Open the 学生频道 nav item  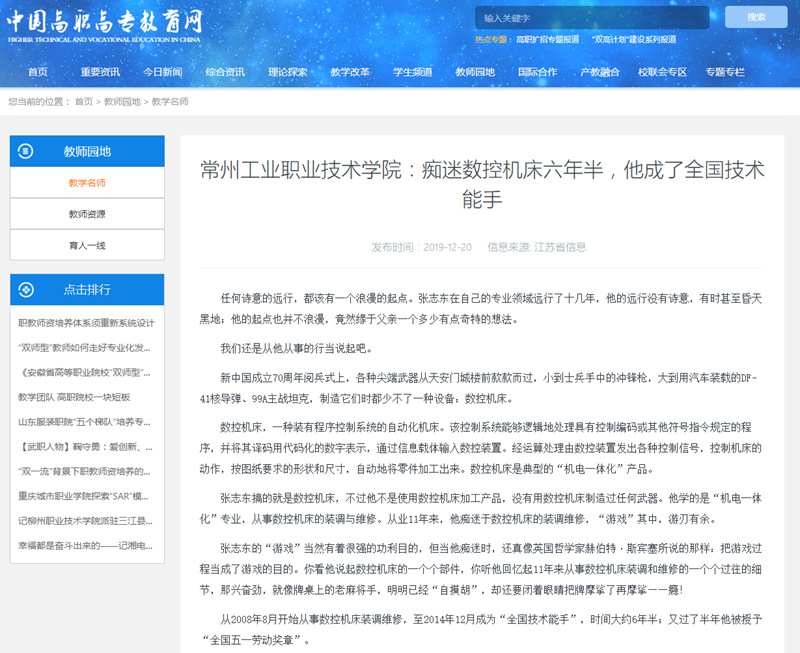click(412, 72)
